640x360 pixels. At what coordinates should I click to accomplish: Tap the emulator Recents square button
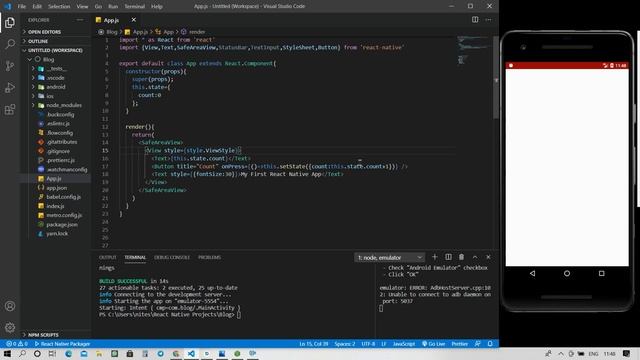coord(602,273)
